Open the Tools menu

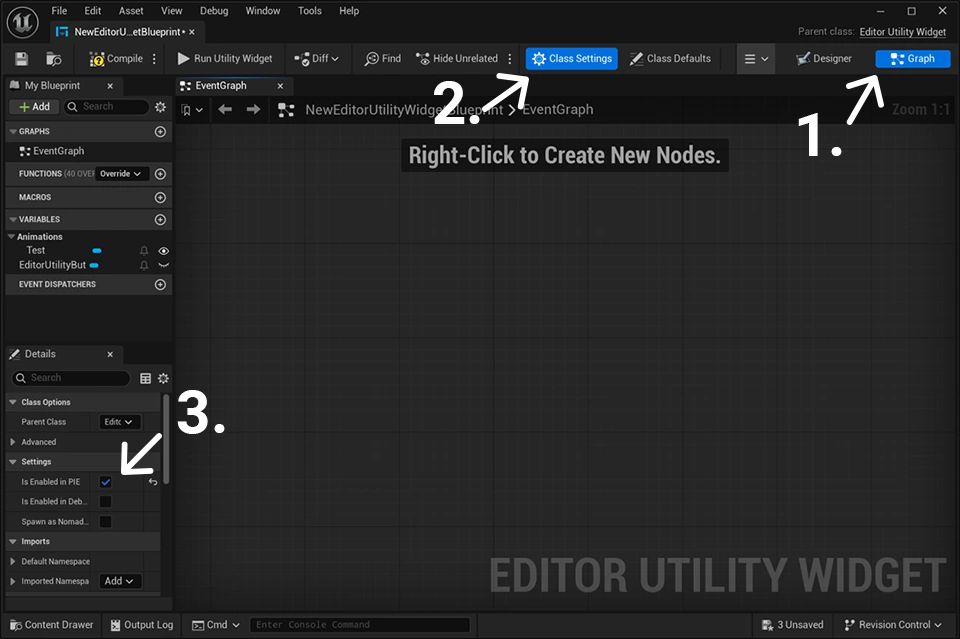point(309,11)
